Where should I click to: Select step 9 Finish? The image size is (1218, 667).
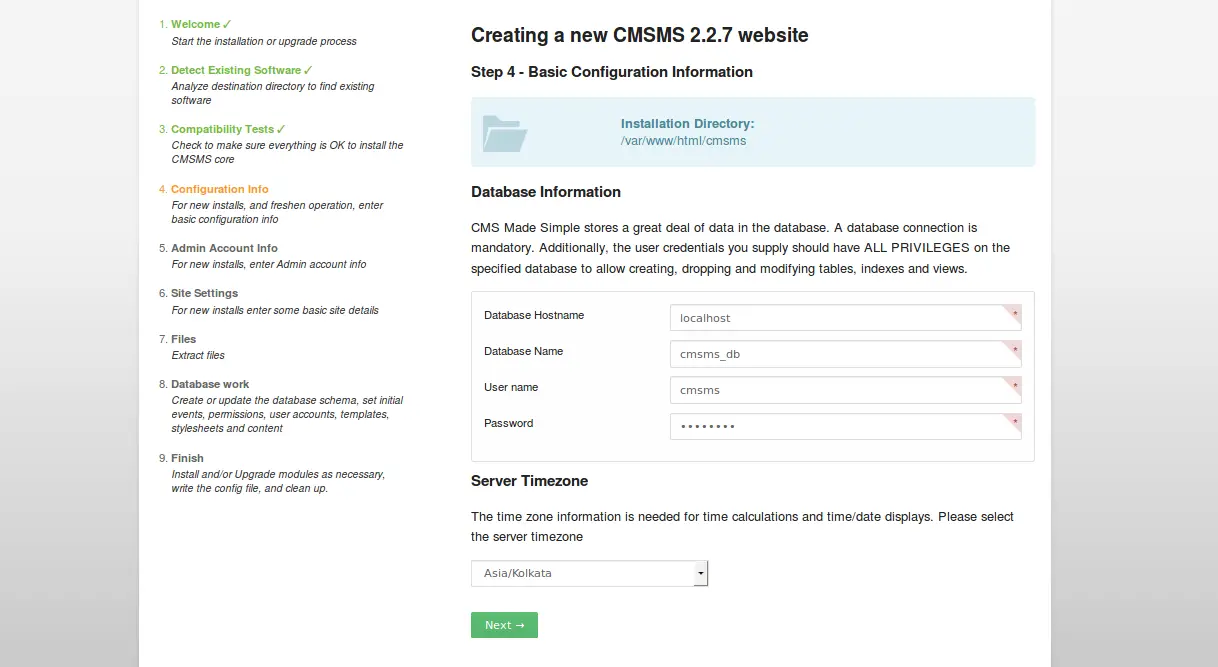(x=187, y=458)
